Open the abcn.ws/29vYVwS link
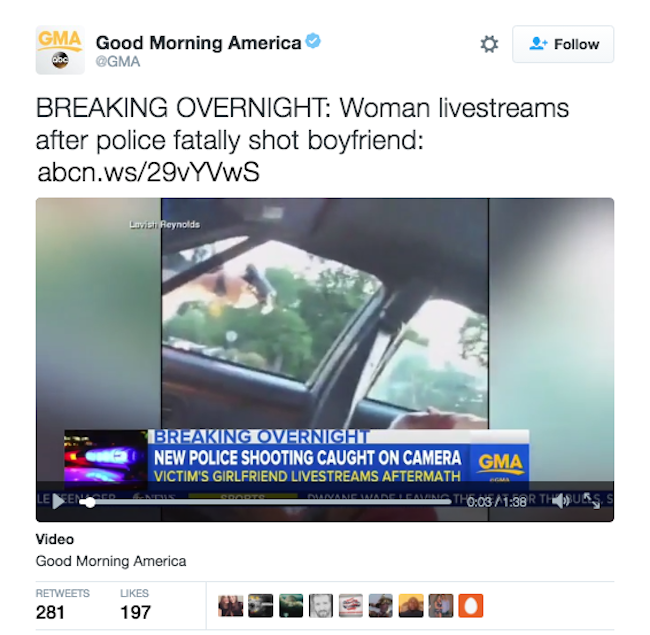The width and height of the screenshot is (650, 635). [148, 172]
